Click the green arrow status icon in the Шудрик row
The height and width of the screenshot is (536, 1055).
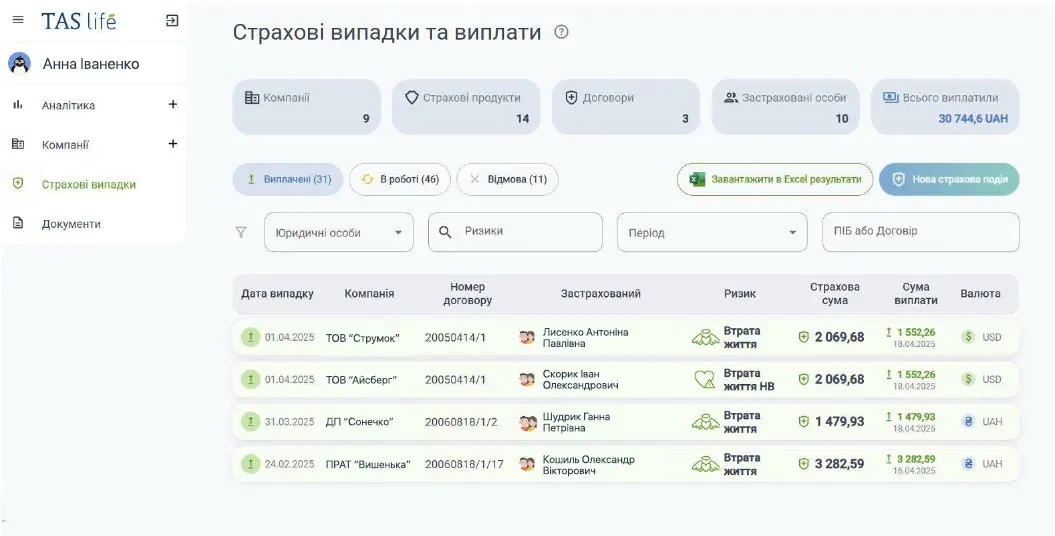[x=250, y=422]
